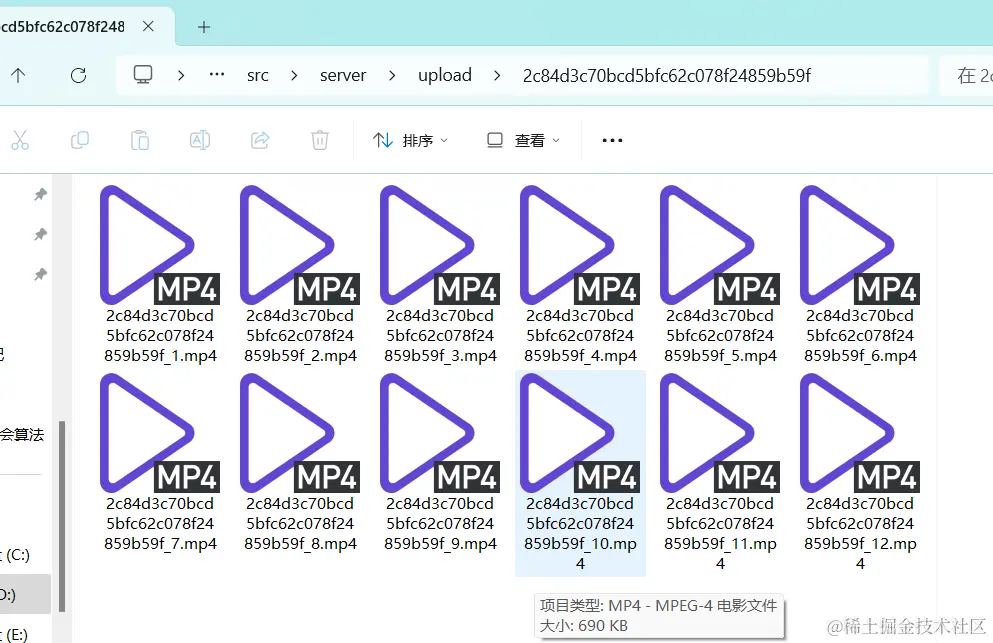Copy the selected item
Viewport: 993px width, 643px height.
[x=80, y=140]
